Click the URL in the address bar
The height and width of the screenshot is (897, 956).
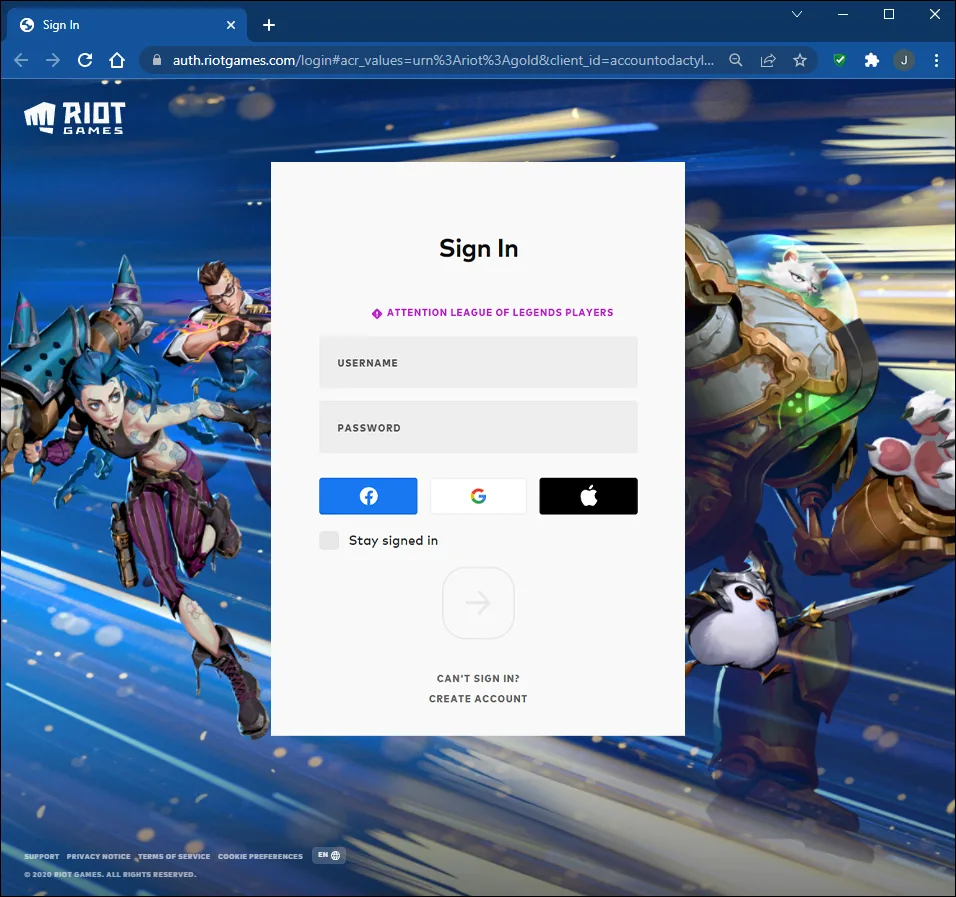[443, 60]
